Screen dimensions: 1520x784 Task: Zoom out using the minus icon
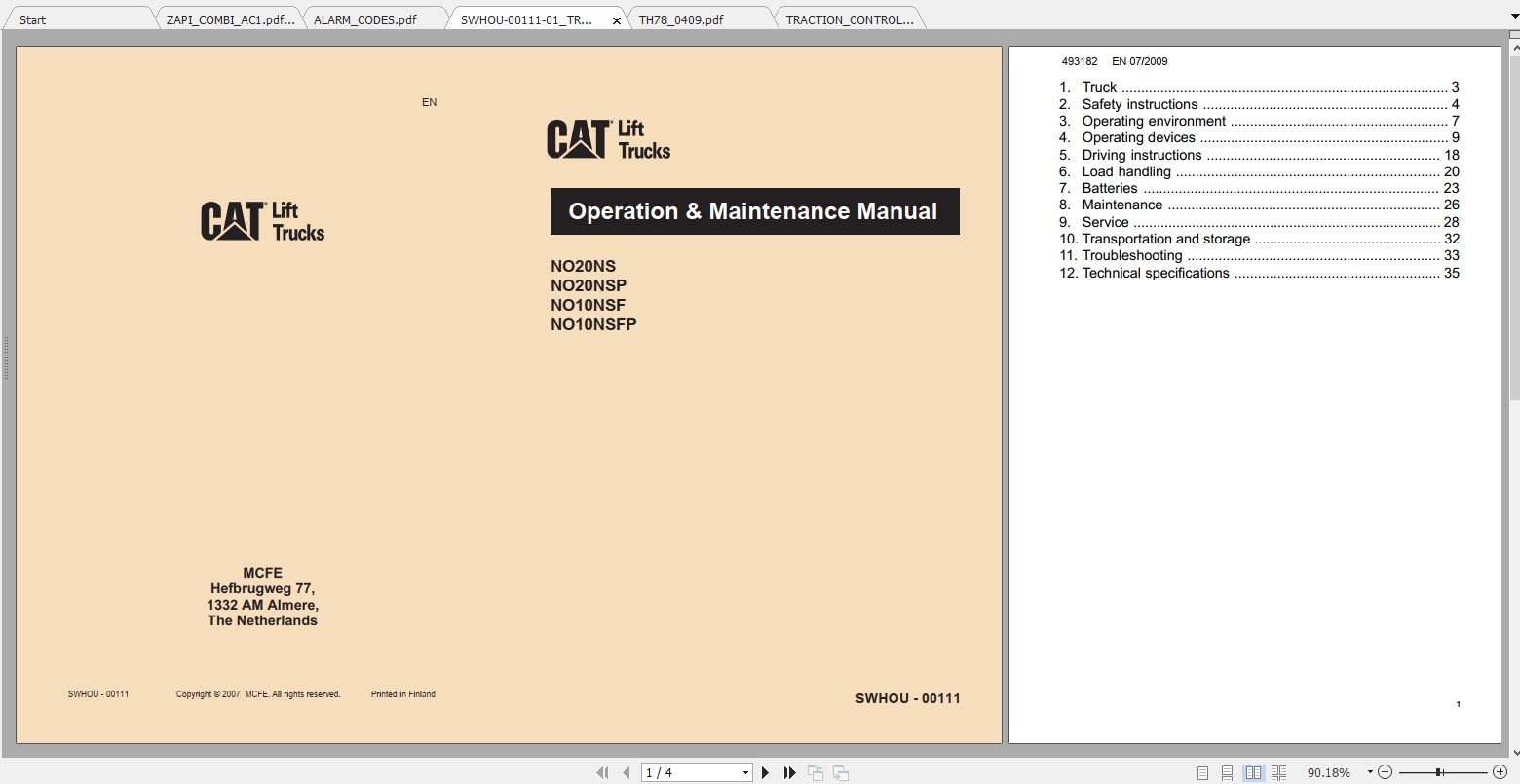pos(1385,771)
